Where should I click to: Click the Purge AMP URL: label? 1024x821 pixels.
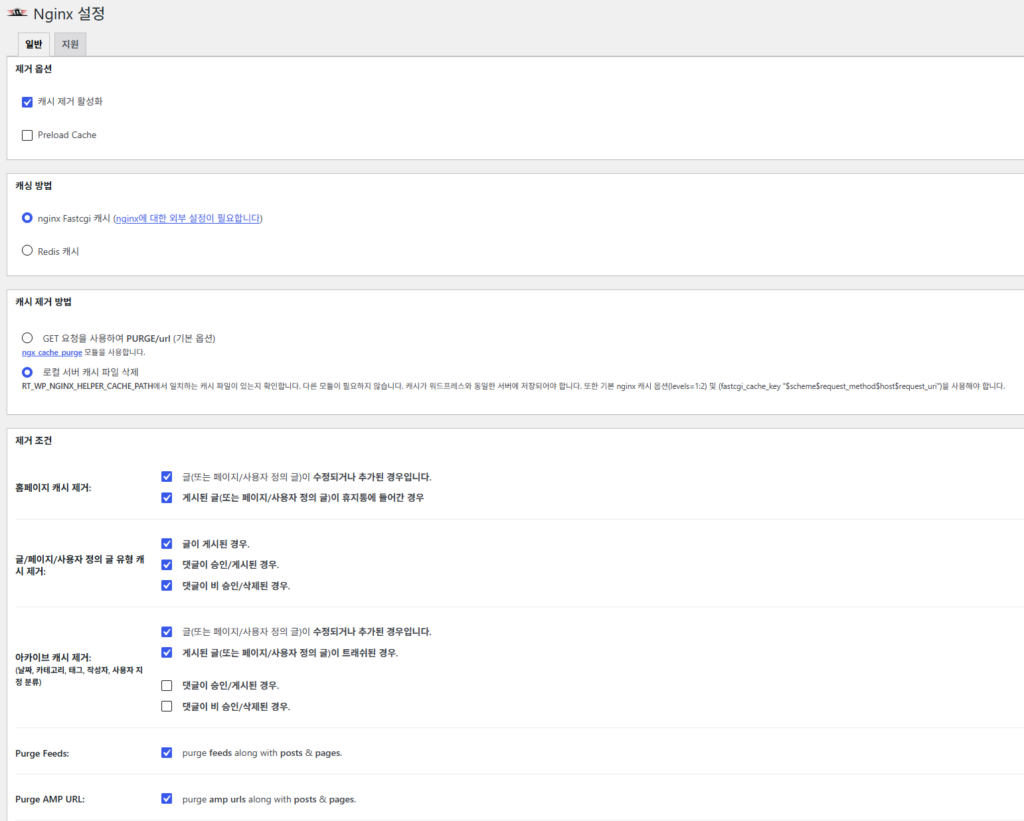coord(50,799)
